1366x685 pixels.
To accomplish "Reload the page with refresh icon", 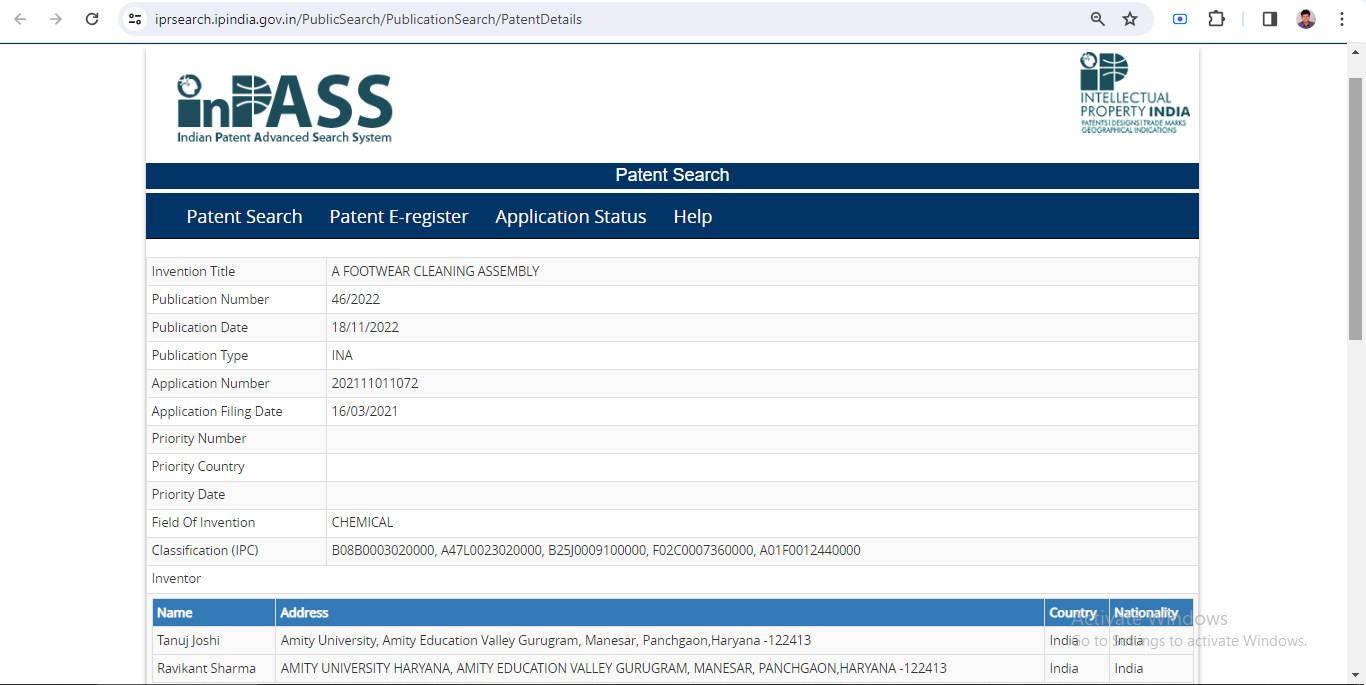I will [92, 19].
